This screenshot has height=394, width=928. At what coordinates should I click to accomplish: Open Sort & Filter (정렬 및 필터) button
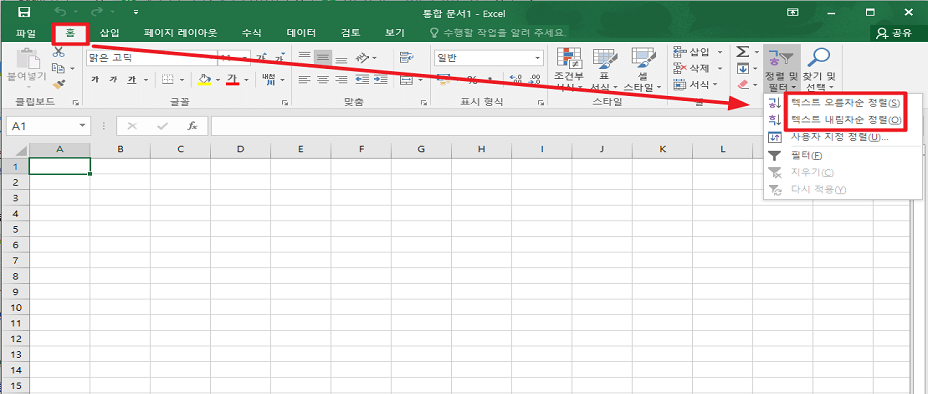[781, 70]
